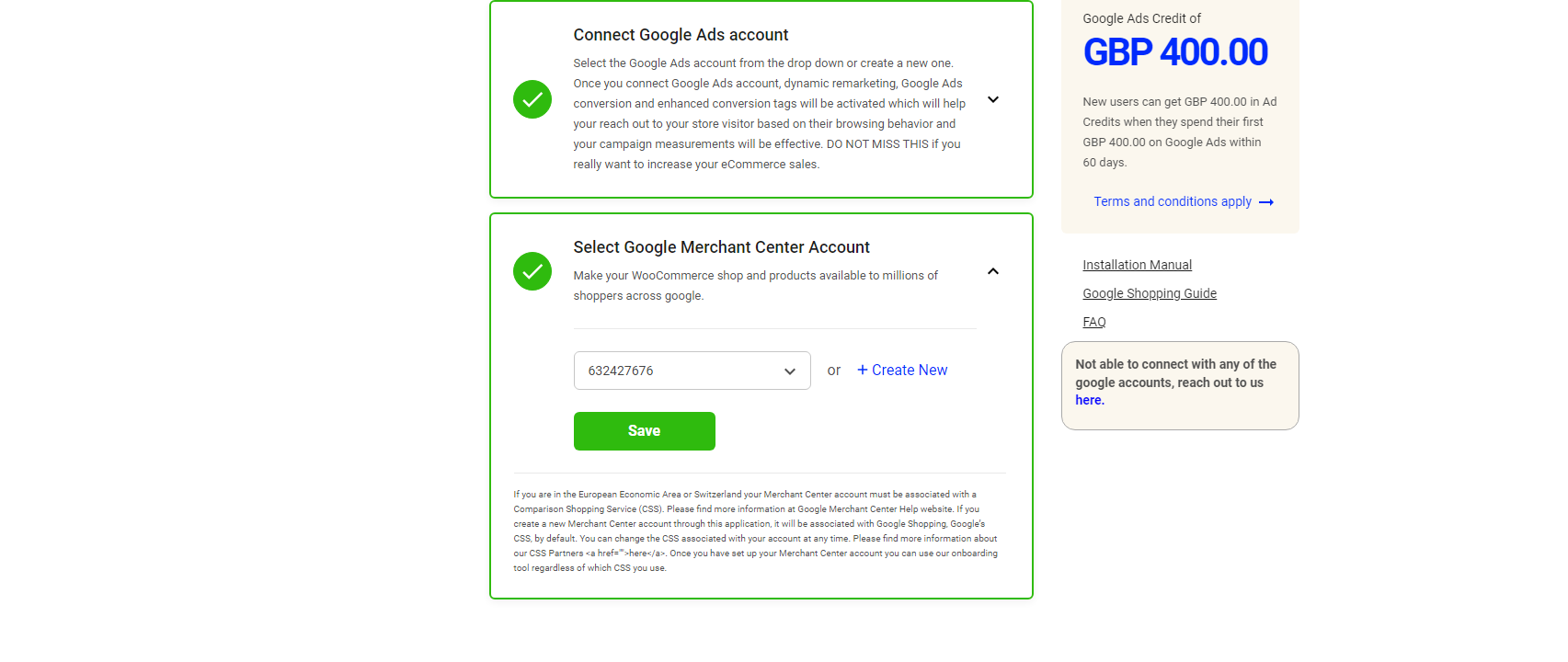The width and height of the screenshot is (1568, 662).
Task: Click the plus icon before Create New
Action: pos(863,370)
